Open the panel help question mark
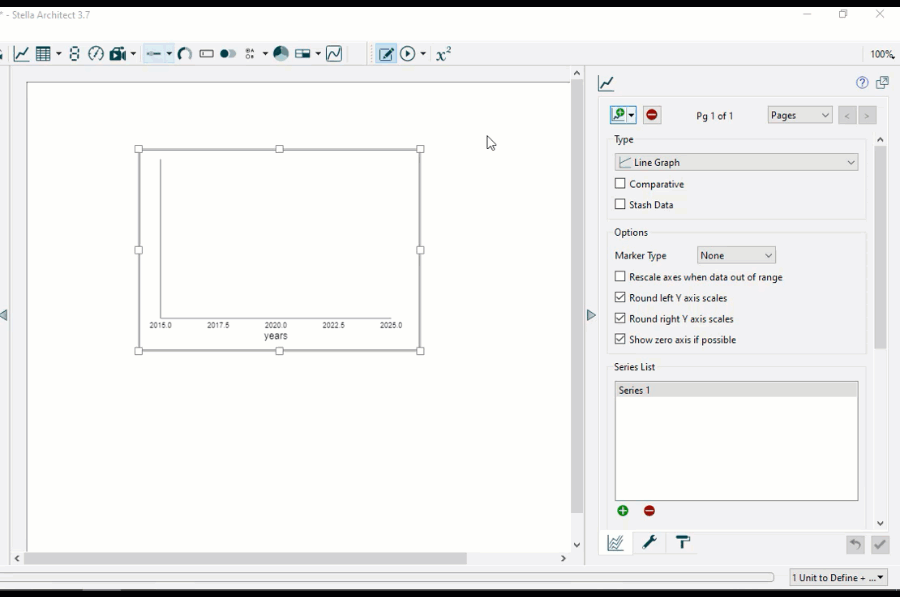Screen dimensions: 900x597 tap(862, 83)
